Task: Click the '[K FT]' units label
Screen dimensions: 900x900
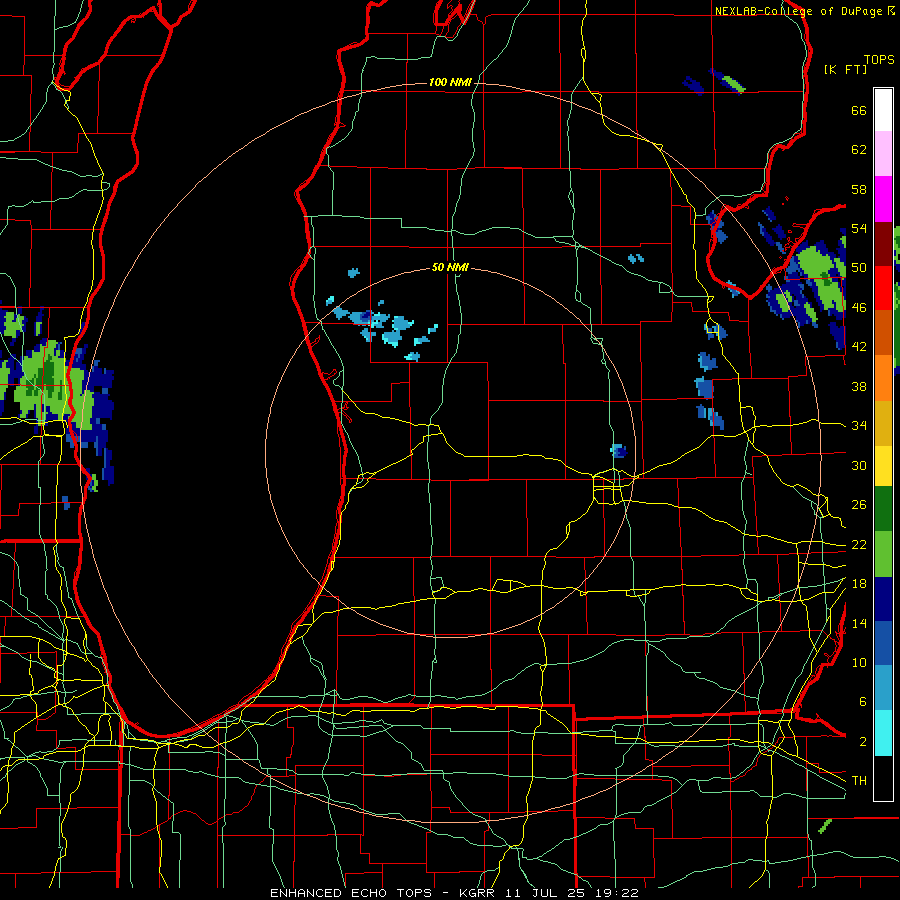Action: [x=845, y=69]
